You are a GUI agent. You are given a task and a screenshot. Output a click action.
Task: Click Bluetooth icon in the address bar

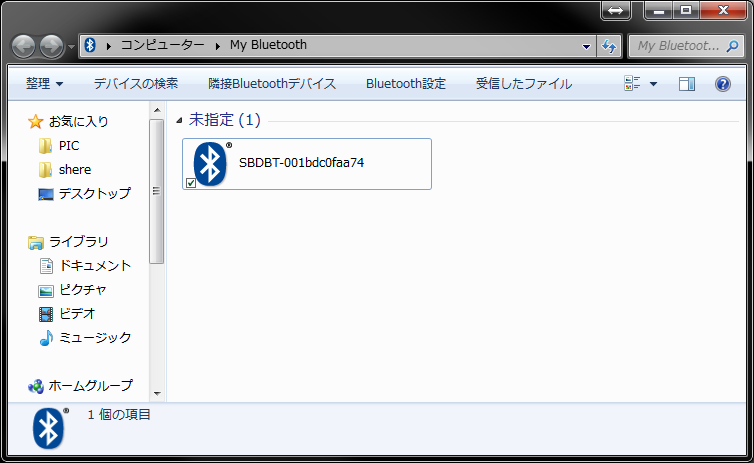point(90,45)
